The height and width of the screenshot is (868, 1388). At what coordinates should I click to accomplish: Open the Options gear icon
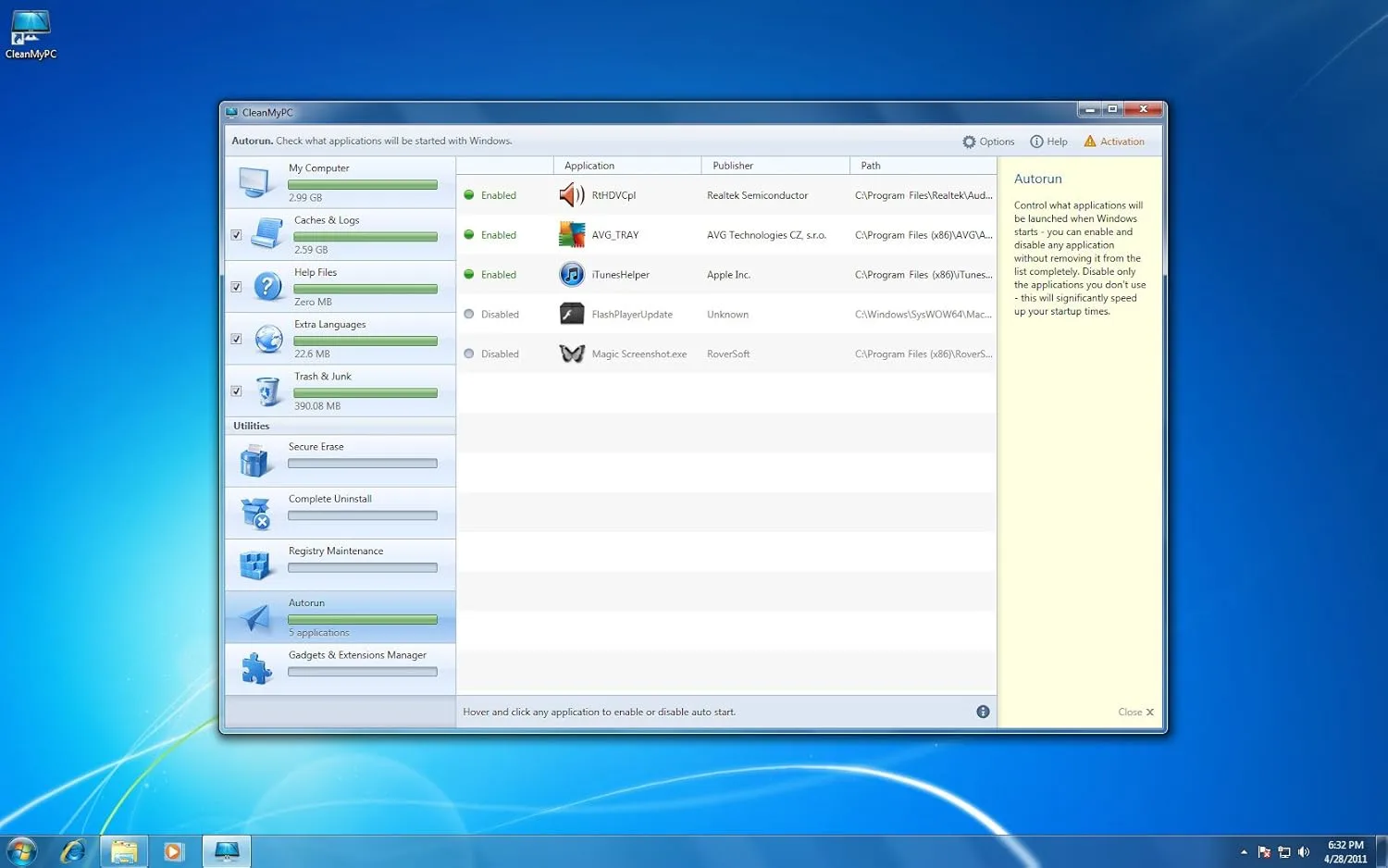click(969, 141)
